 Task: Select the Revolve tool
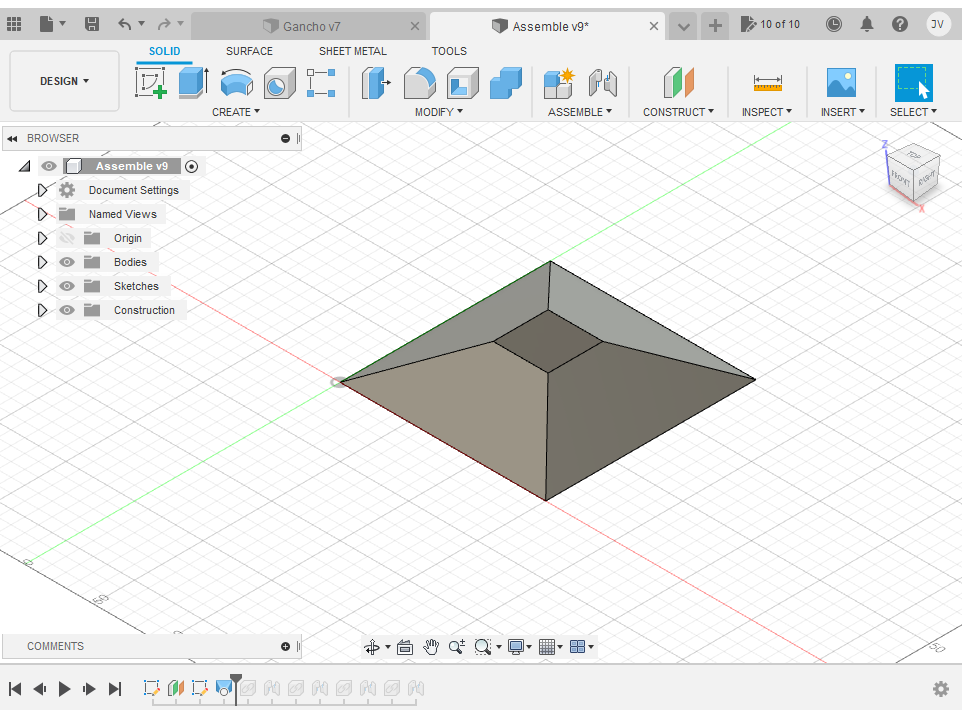[237, 83]
